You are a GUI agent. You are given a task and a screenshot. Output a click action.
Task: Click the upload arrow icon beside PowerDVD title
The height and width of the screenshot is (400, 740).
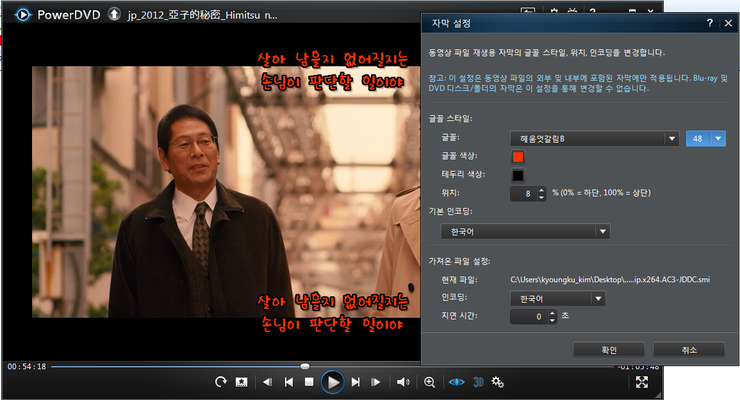coord(114,14)
